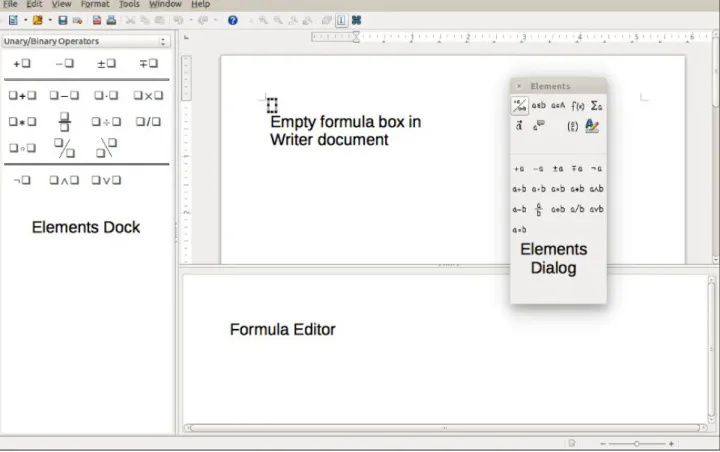Screen dimensions: 720x452
Task: Select vector Attributes category in Elements dialog
Action: pyautogui.click(x=519, y=125)
